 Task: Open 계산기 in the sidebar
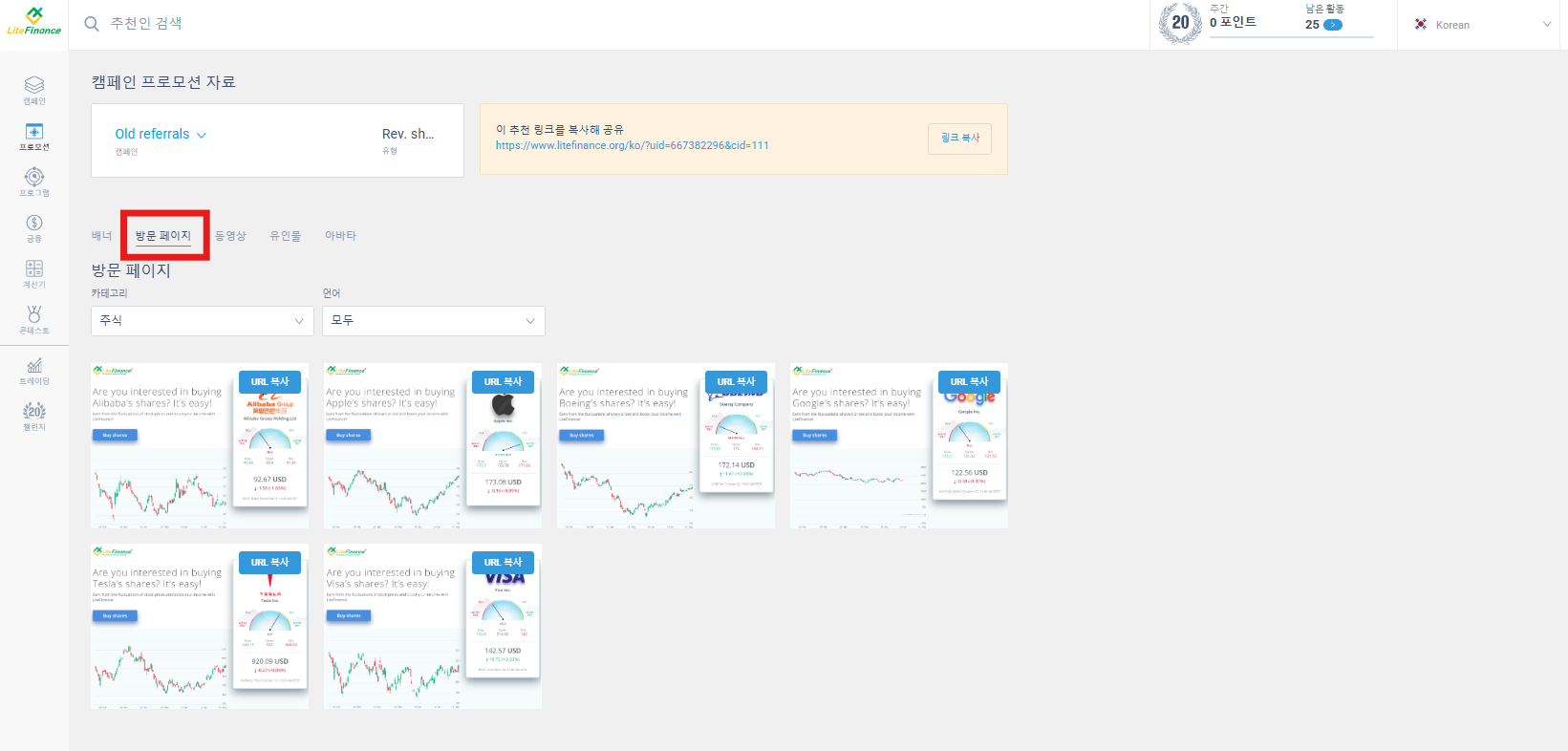coord(34,274)
